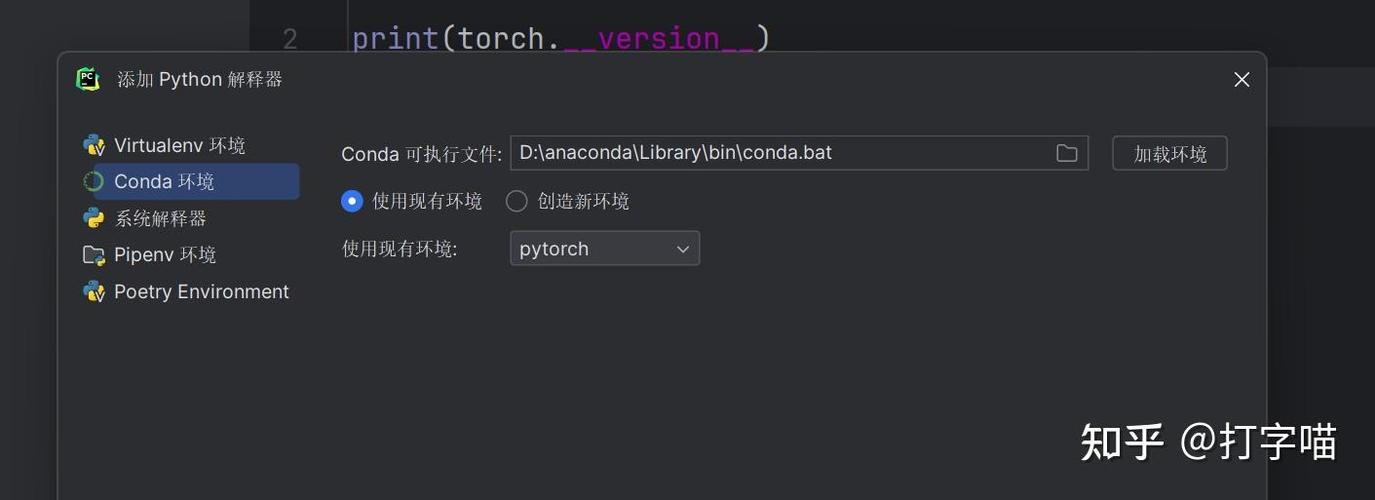This screenshot has height=500, width=1375.
Task: Go to Pipenv 环境 text label
Action: coord(165,255)
